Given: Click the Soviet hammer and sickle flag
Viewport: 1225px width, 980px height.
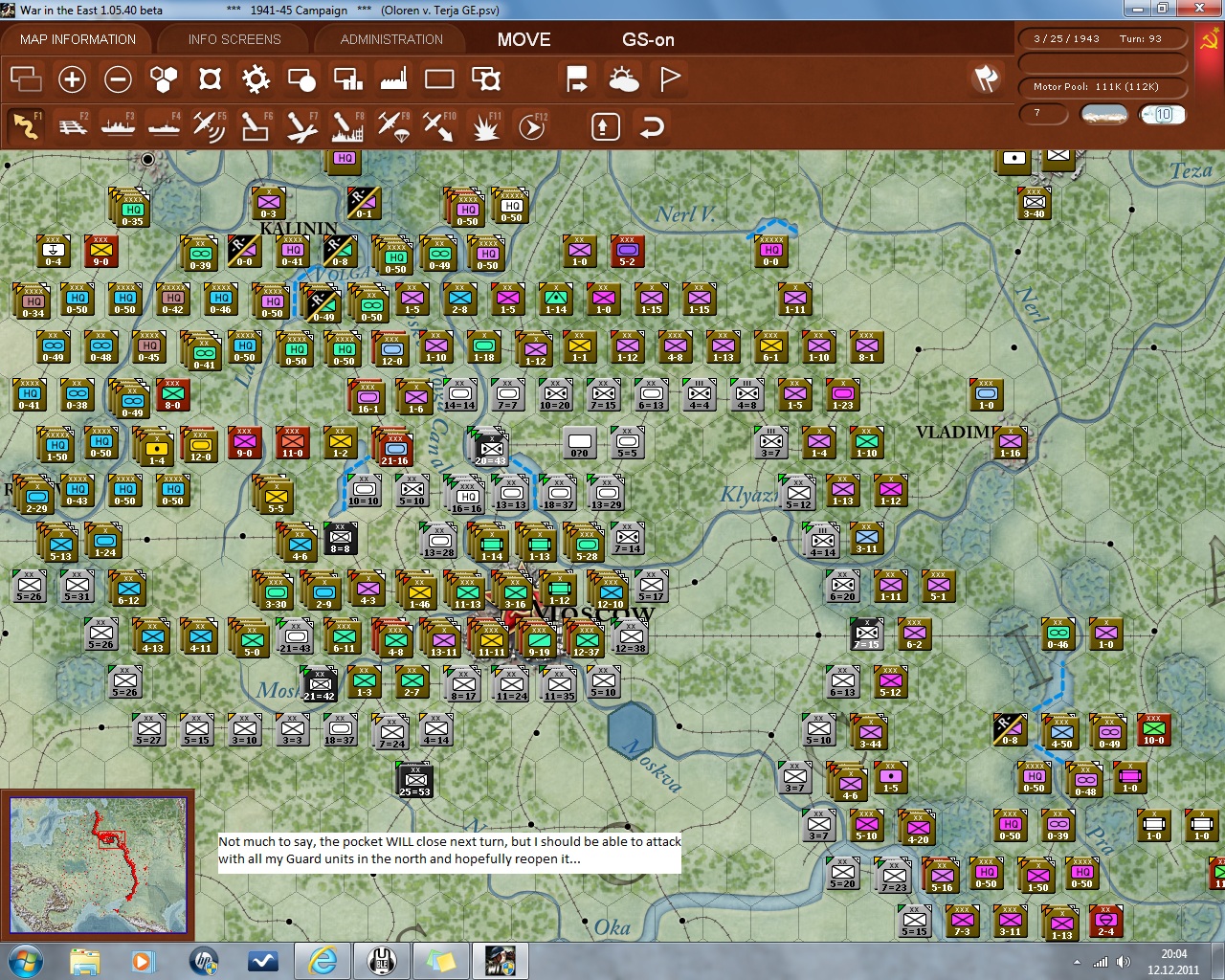Looking at the screenshot, I should pos(1209,40).
